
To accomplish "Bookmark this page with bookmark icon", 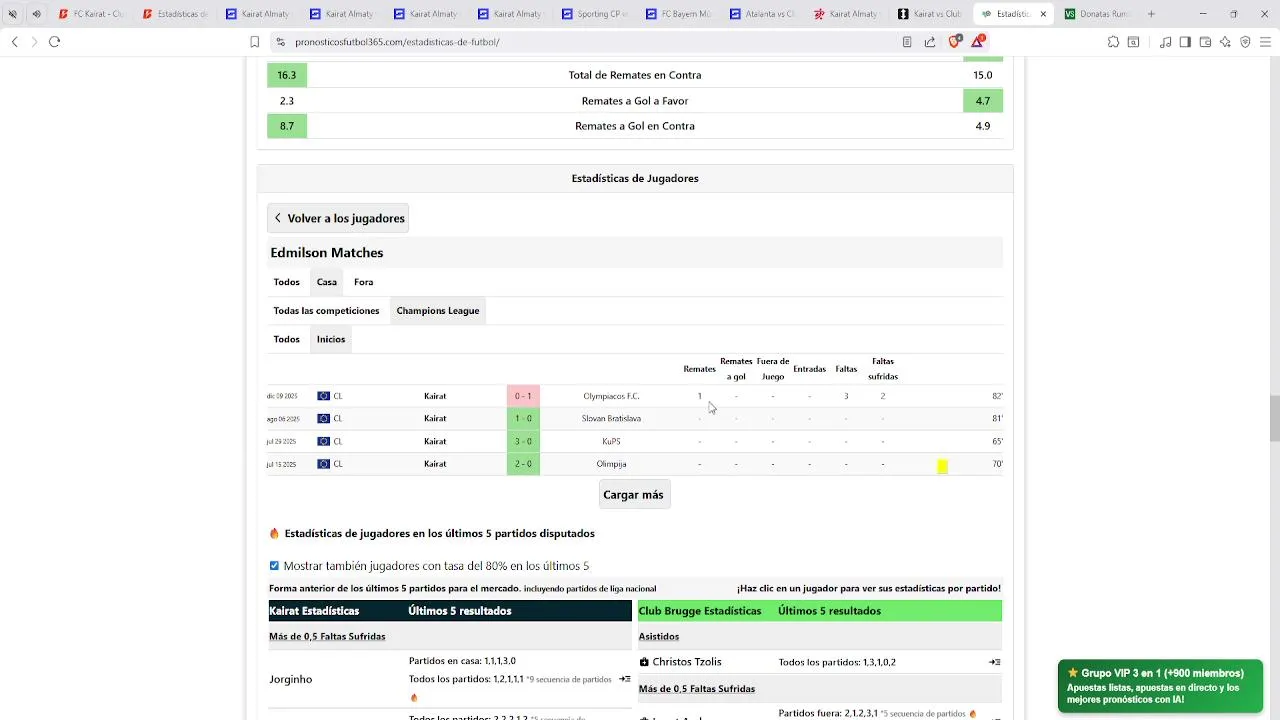I will coord(255,42).
